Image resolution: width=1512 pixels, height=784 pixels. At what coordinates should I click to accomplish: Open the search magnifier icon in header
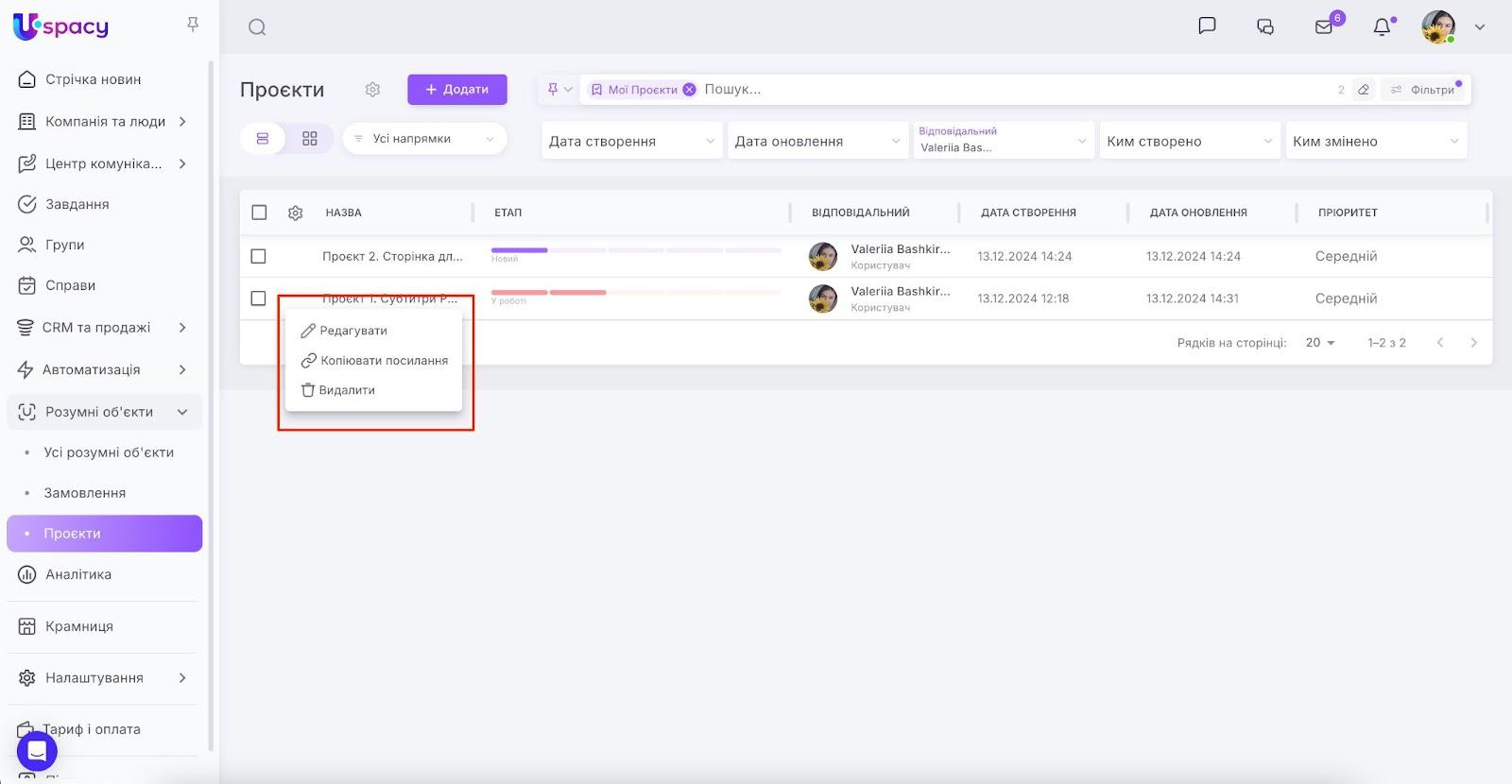coord(257,27)
